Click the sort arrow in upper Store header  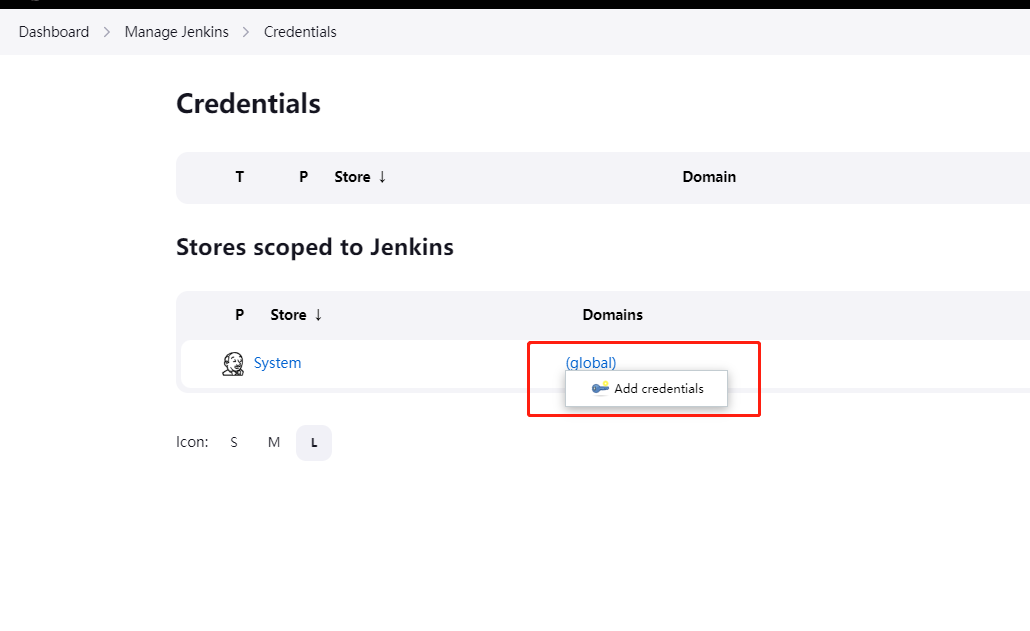pos(383,177)
